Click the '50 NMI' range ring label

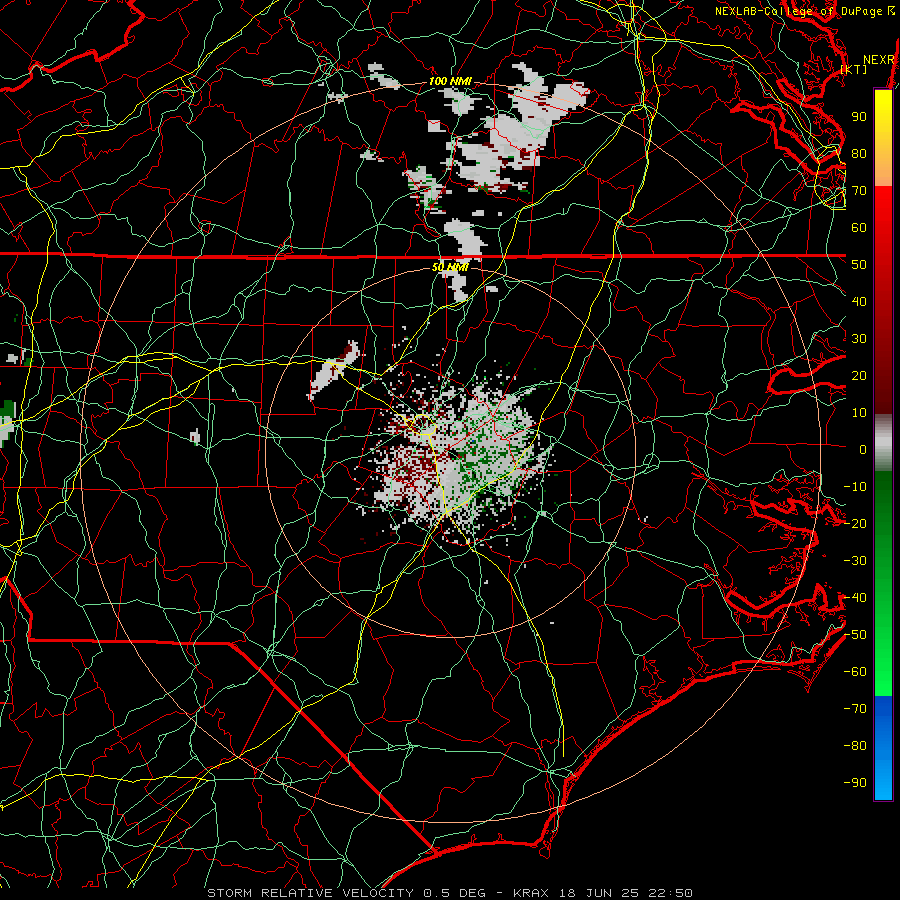450,267
